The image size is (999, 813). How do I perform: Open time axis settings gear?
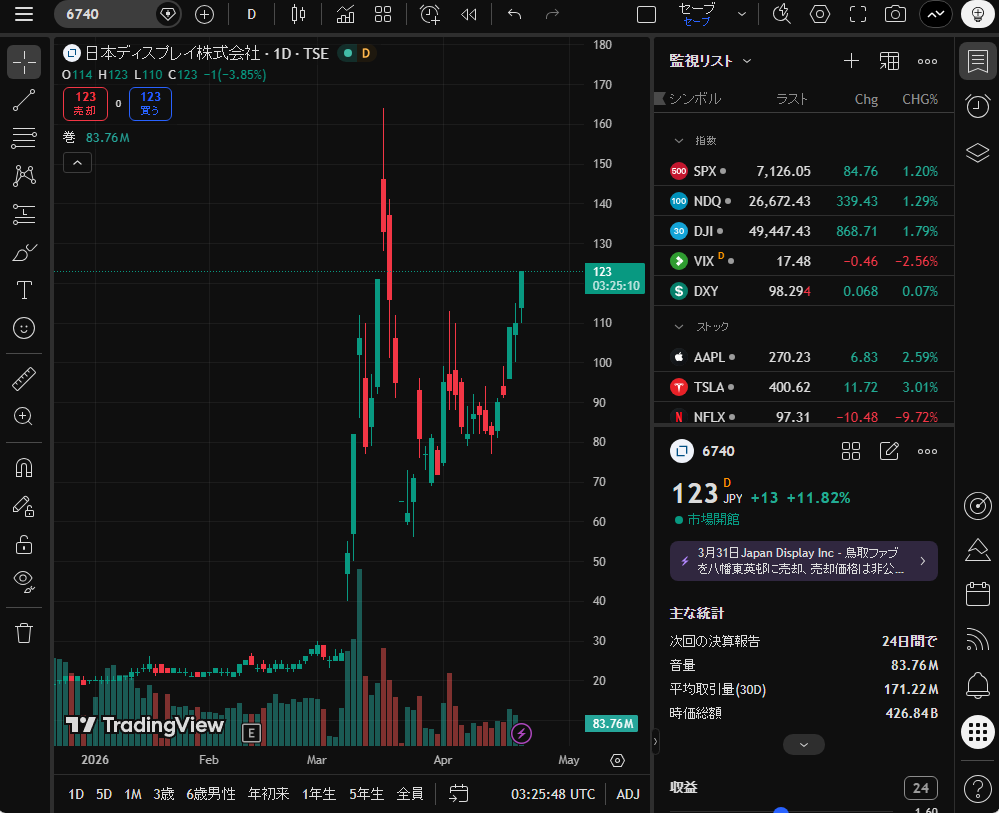point(617,760)
